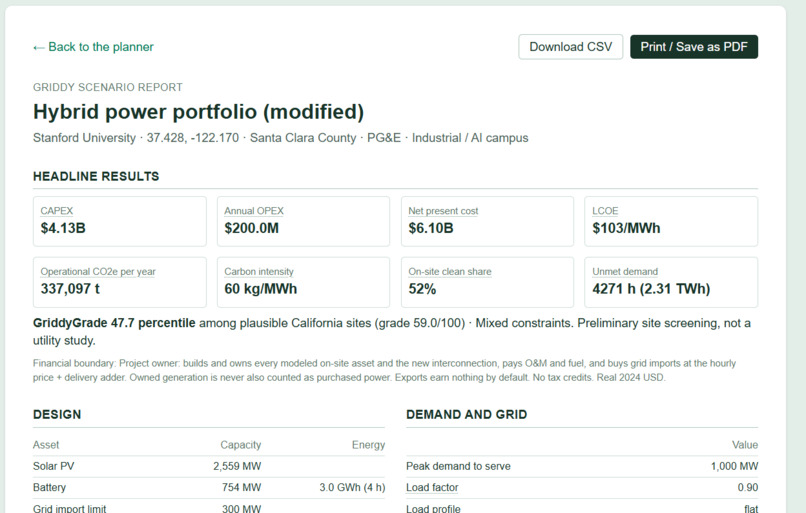This screenshot has width=806, height=513.
Task: Click the Net present cost label
Action: (443, 211)
